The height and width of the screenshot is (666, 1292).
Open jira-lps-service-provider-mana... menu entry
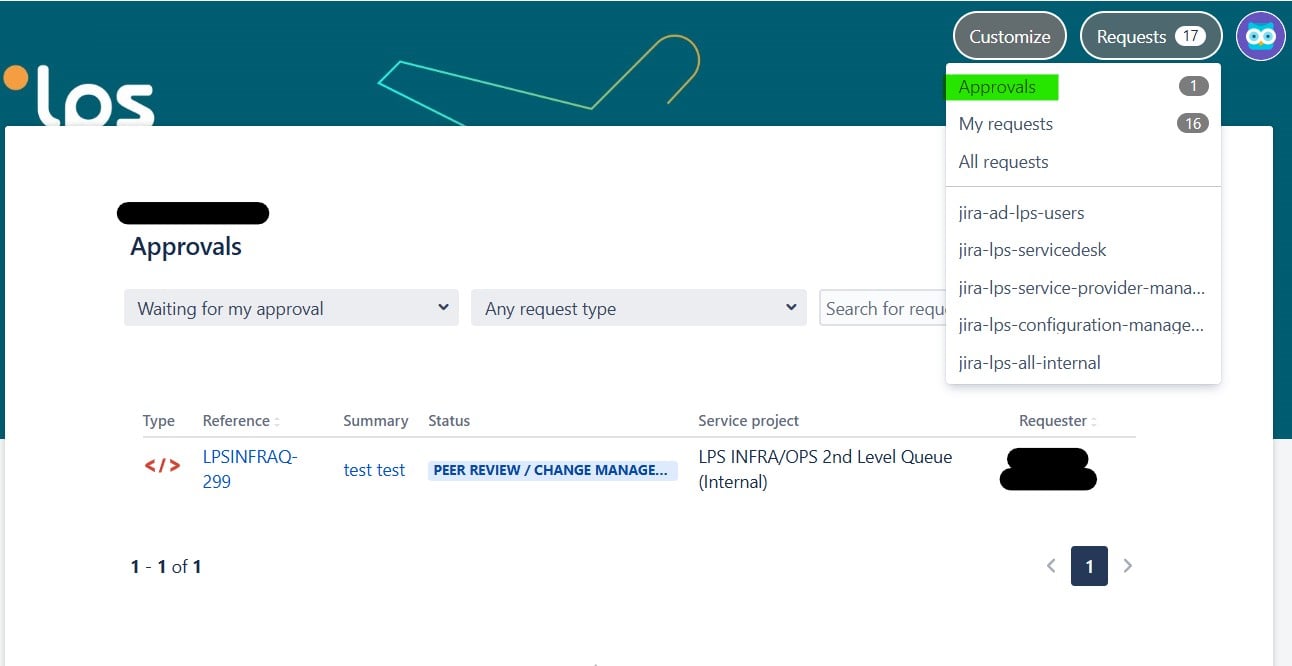pyautogui.click(x=1083, y=288)
